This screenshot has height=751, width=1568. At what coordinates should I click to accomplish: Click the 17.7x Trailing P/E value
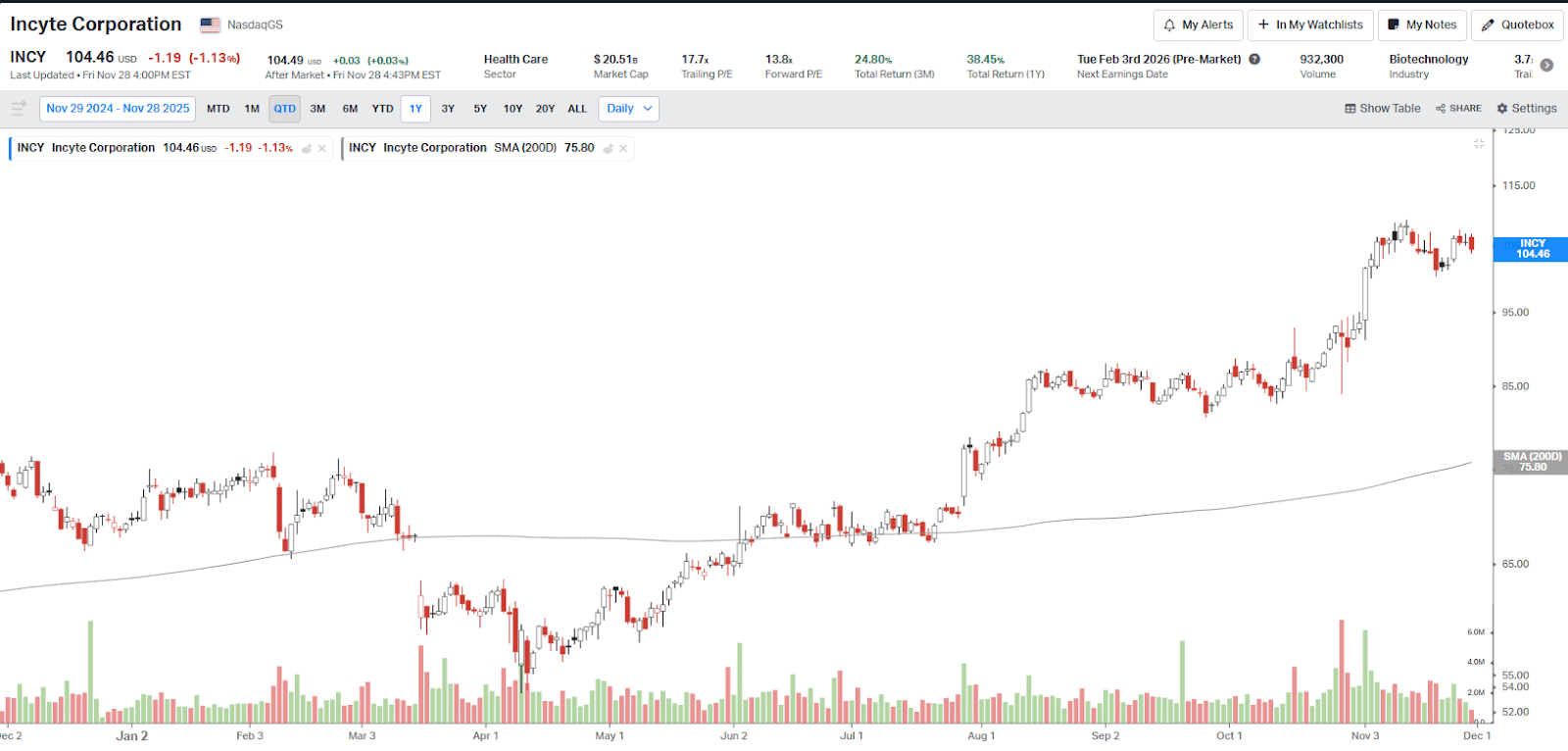click(695, 60)
